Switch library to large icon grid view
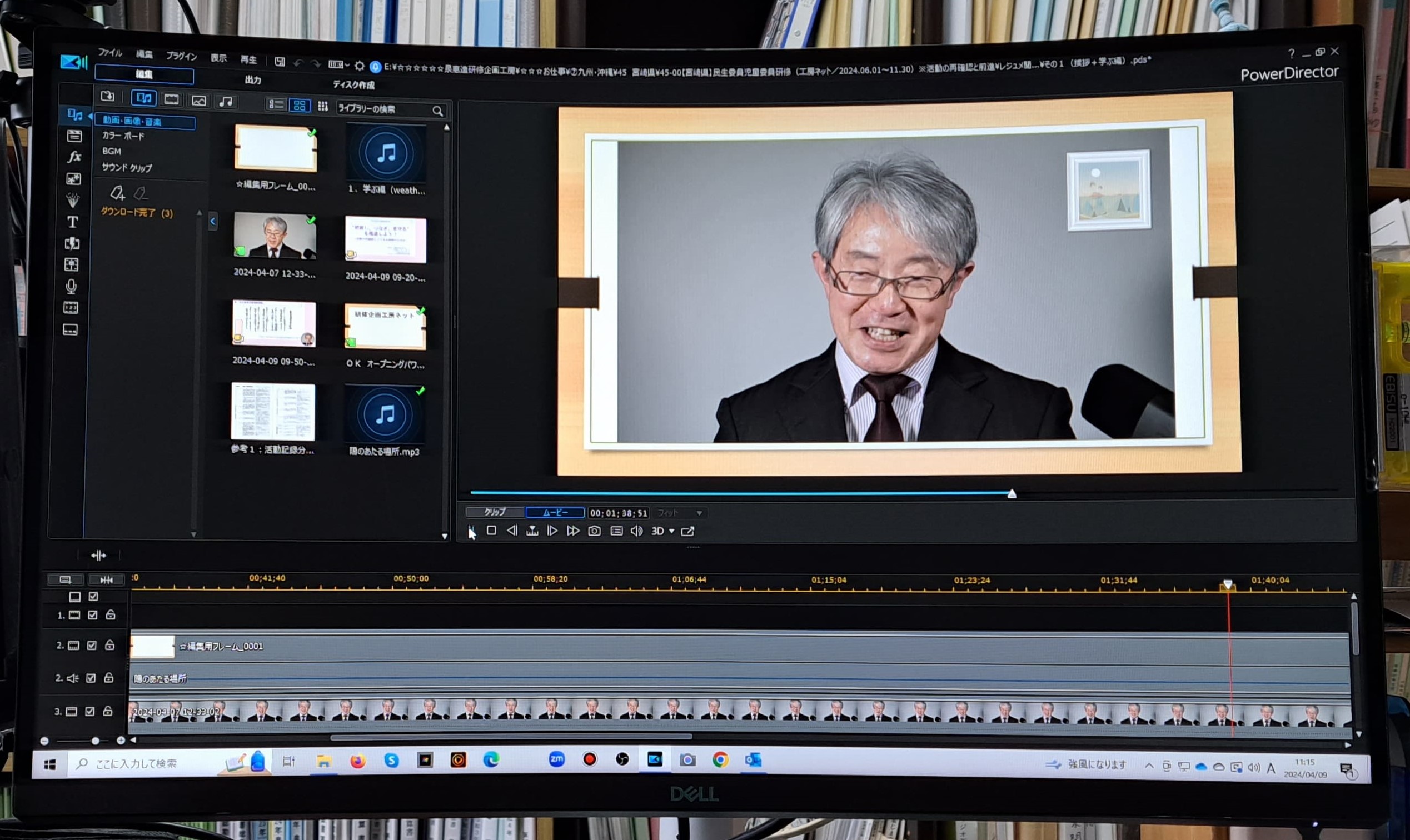1410x840 pixels. pos(300,106)
